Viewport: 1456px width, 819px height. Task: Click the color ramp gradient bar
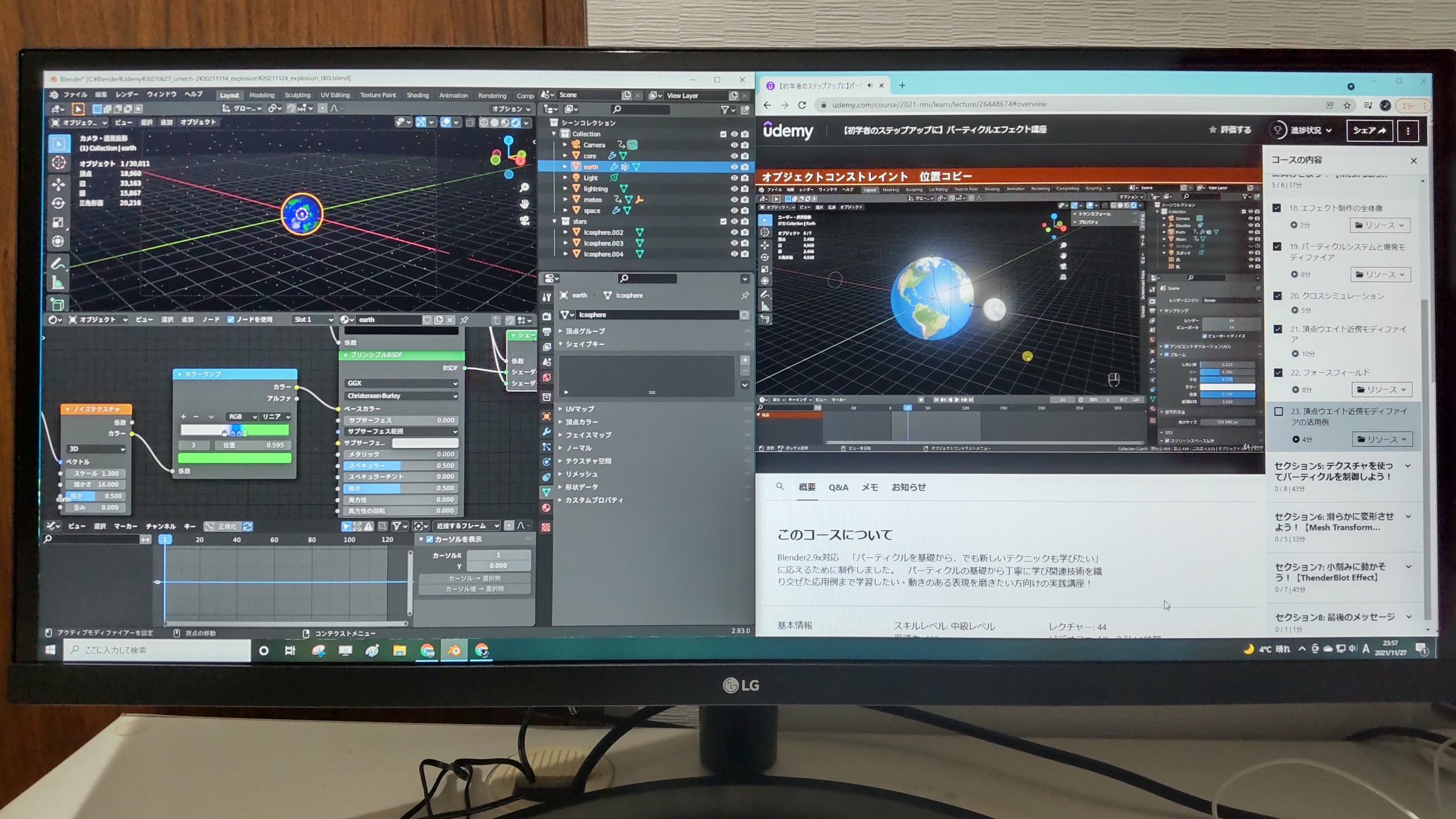[234, 431]
